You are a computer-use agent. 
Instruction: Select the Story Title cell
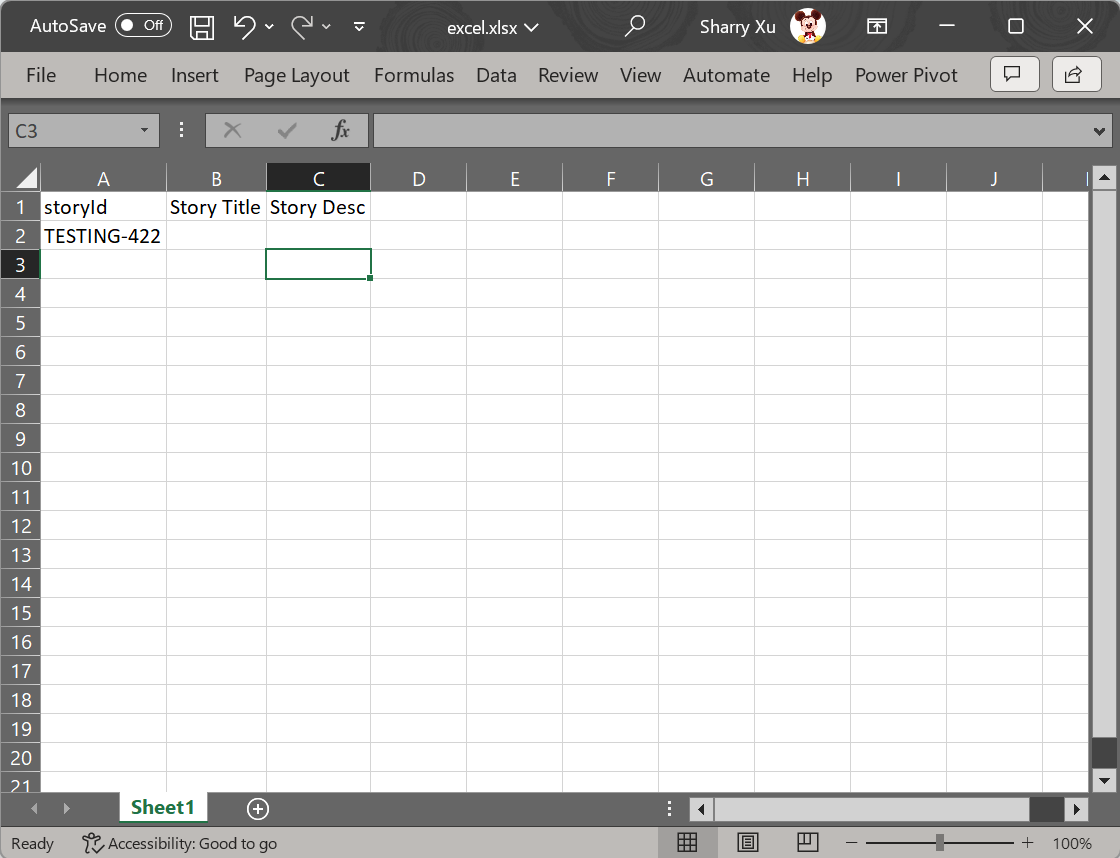click(x=216, y=206)
